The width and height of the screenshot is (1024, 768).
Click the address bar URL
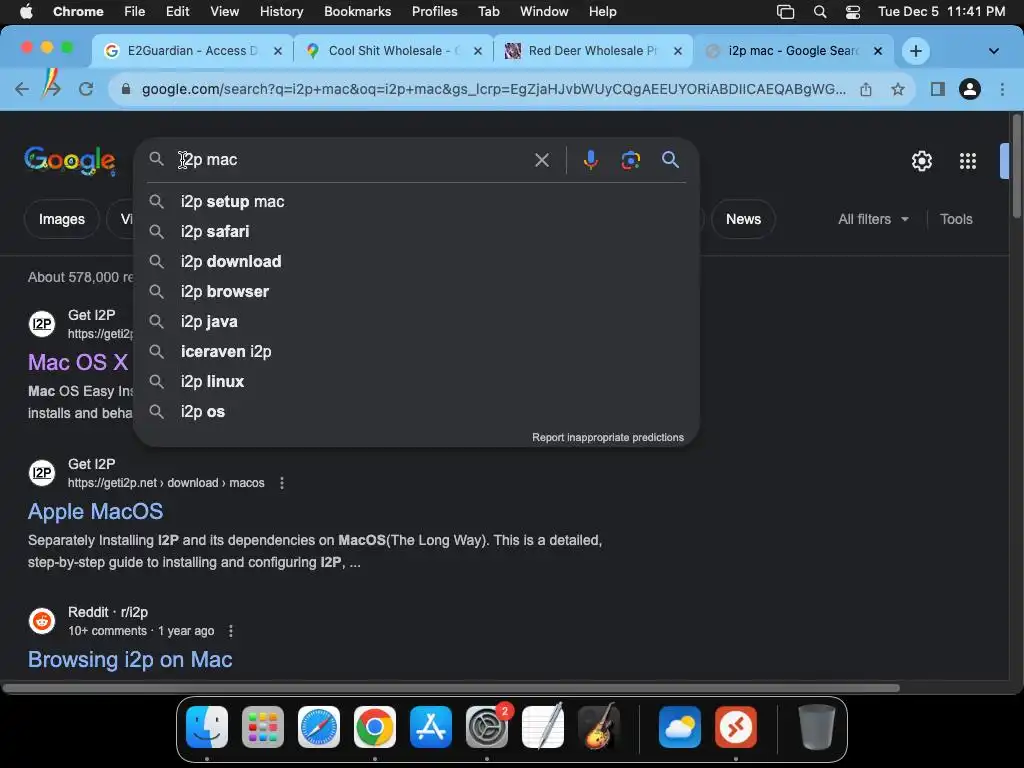coord(493,89)
